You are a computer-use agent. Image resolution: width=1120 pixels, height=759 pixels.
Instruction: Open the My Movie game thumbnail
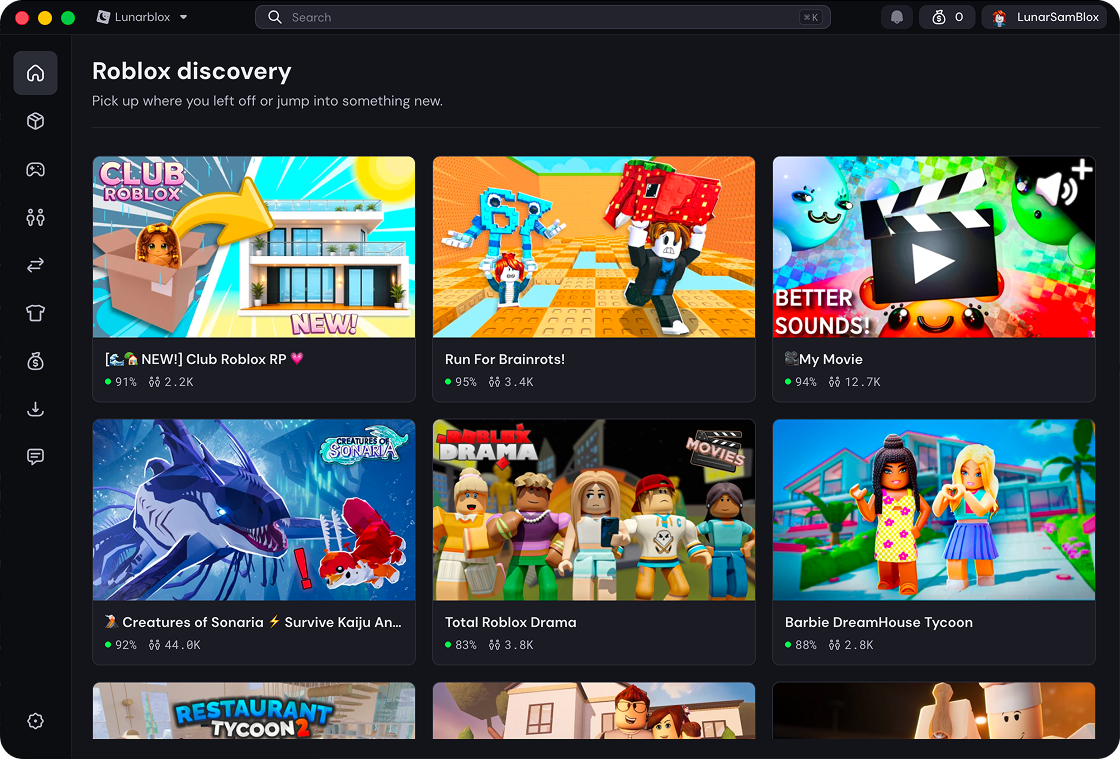pos(934,247)
